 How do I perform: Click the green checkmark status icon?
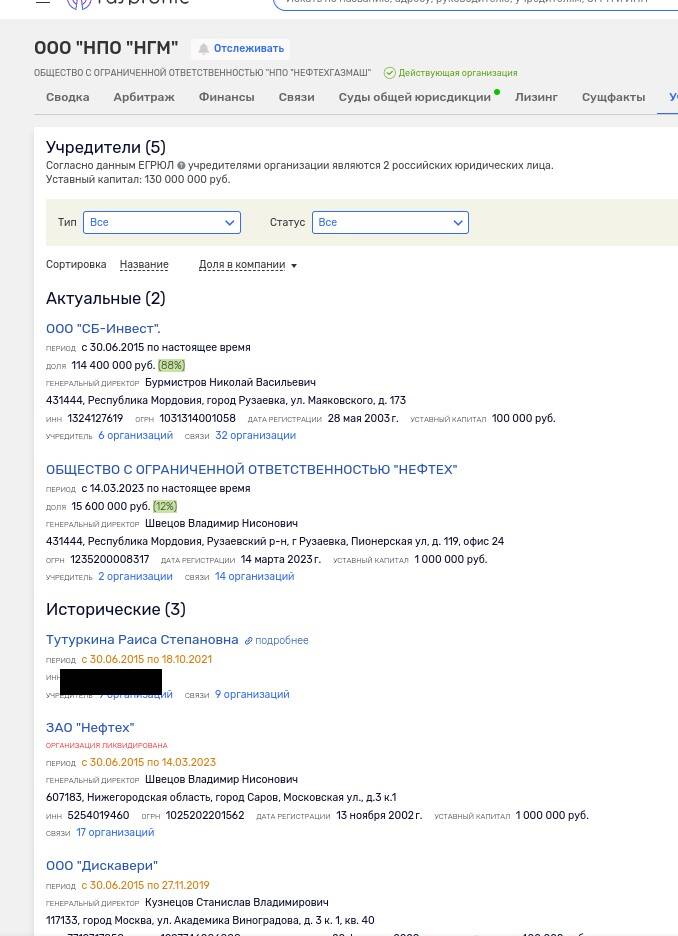tap(389, 73)
